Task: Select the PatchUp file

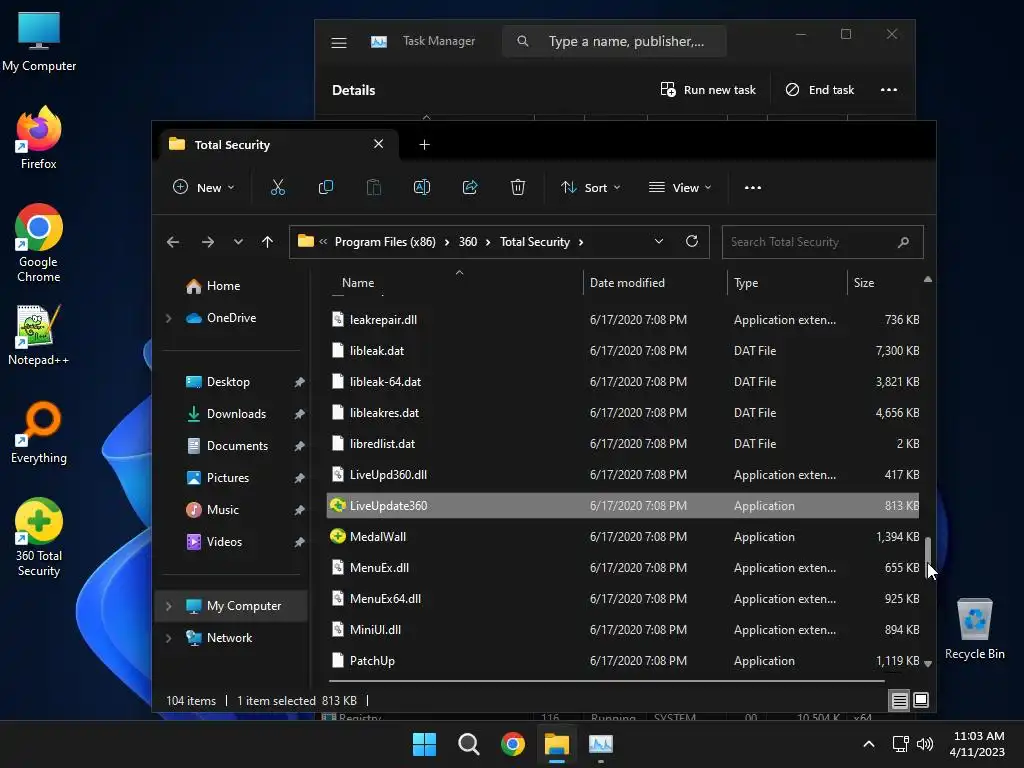Action: (x=622, y=661)
